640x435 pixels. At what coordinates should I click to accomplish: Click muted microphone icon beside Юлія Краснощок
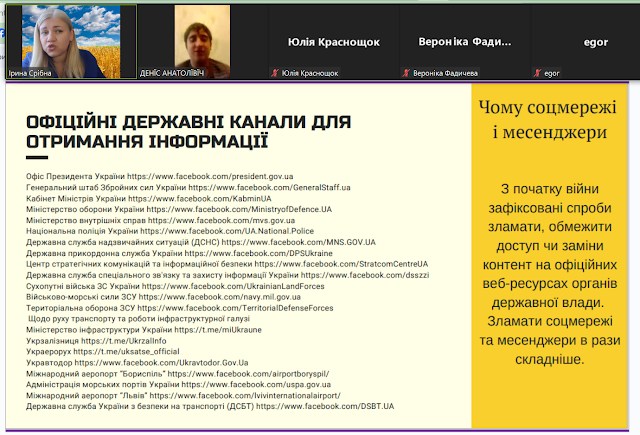click(275, 73)
